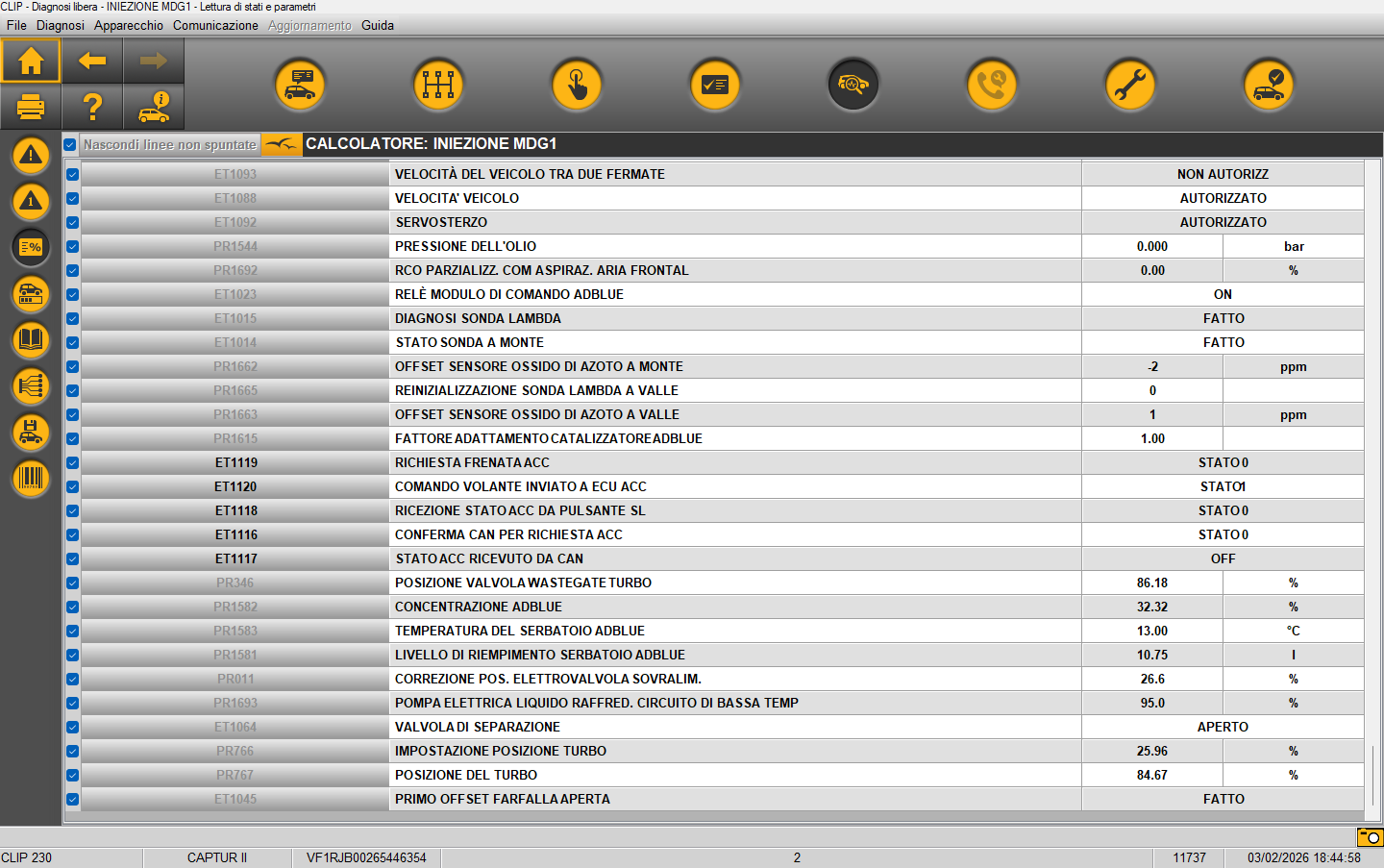
Task: Open help with the question mark icon
Action: [x=92, y=107]
